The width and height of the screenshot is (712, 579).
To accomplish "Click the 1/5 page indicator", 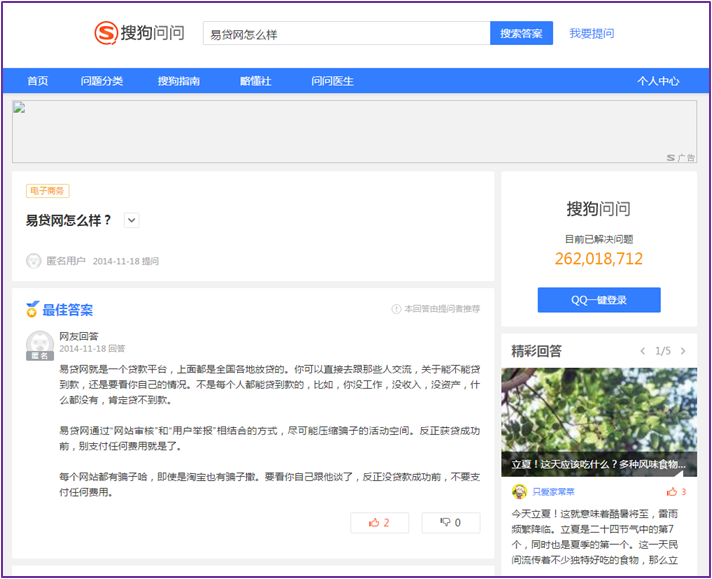I will coord(663,351).
